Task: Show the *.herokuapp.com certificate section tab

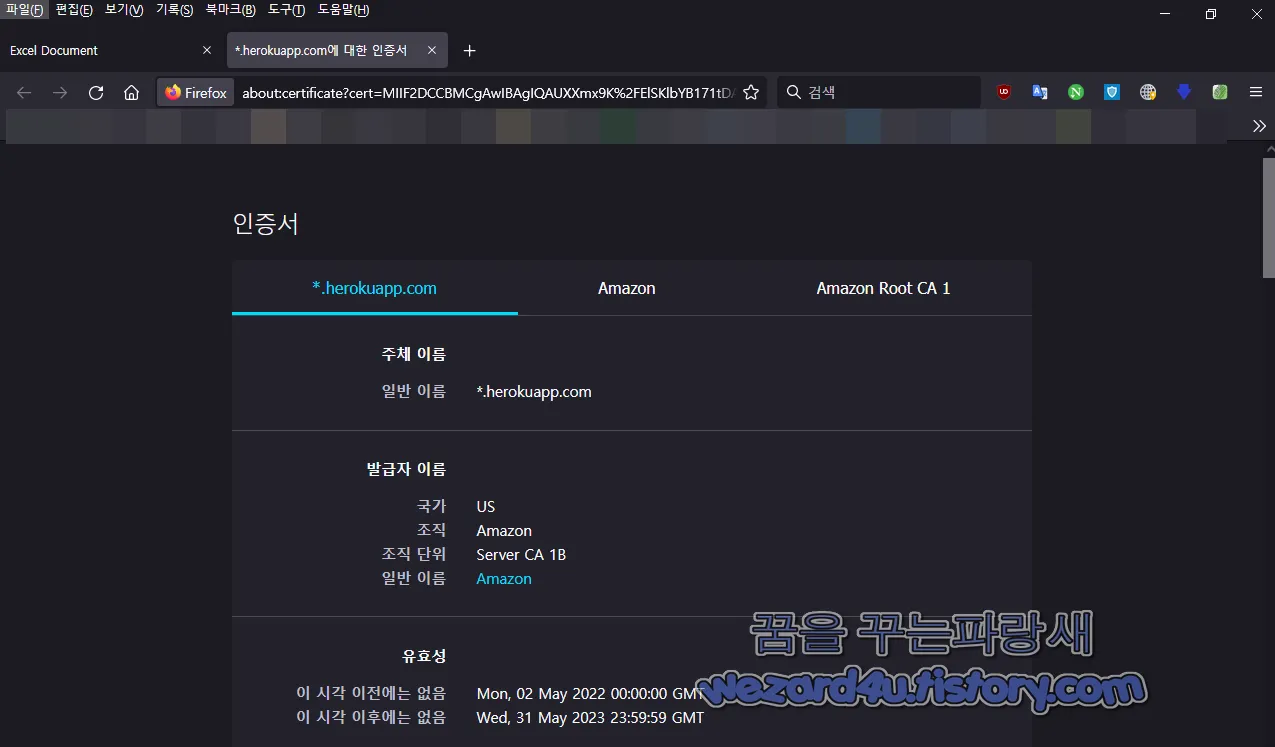Action: point(375,288)
